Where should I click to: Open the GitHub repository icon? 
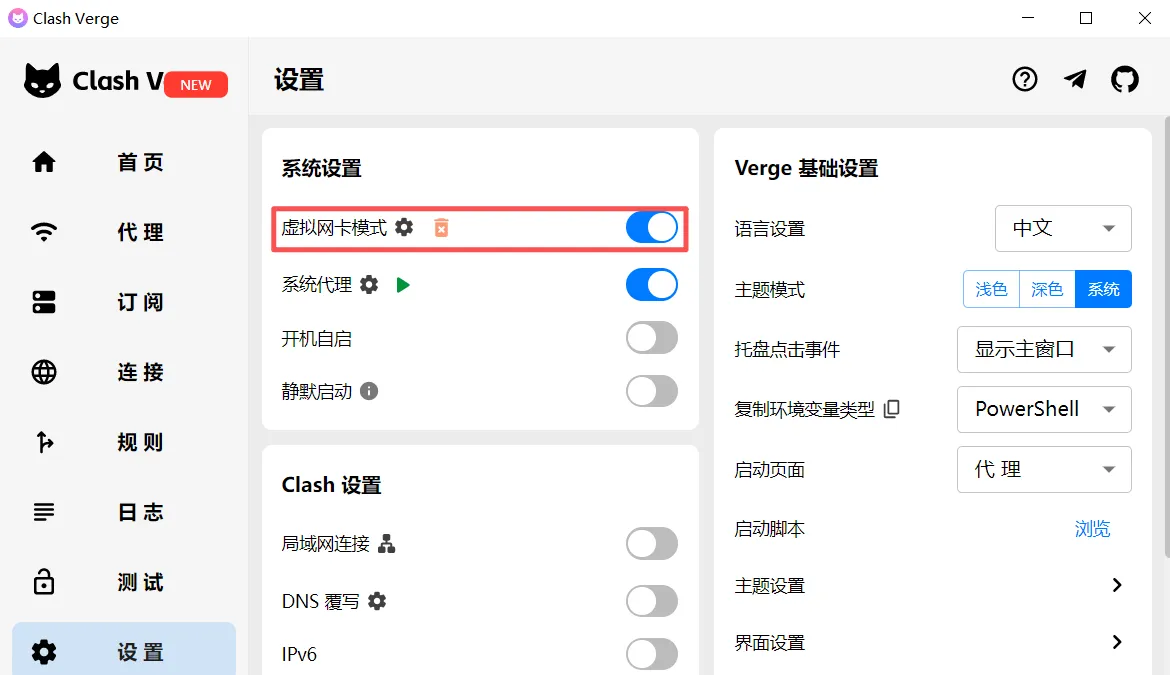(1125, 79)
